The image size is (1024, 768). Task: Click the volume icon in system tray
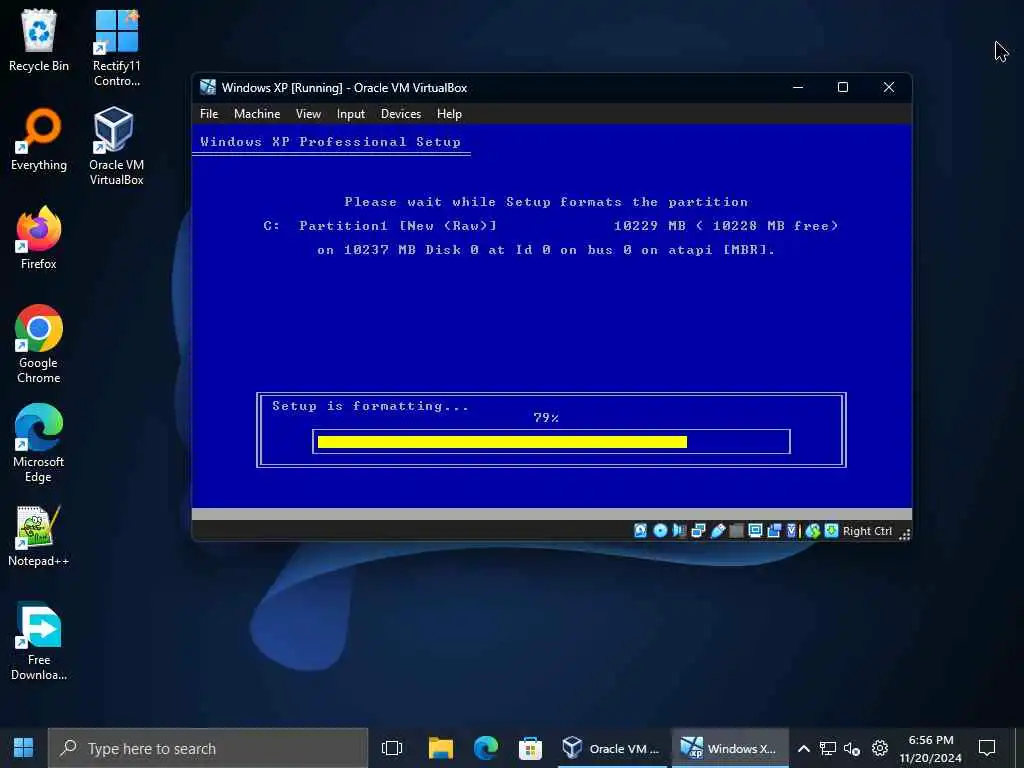pos(852,748)
